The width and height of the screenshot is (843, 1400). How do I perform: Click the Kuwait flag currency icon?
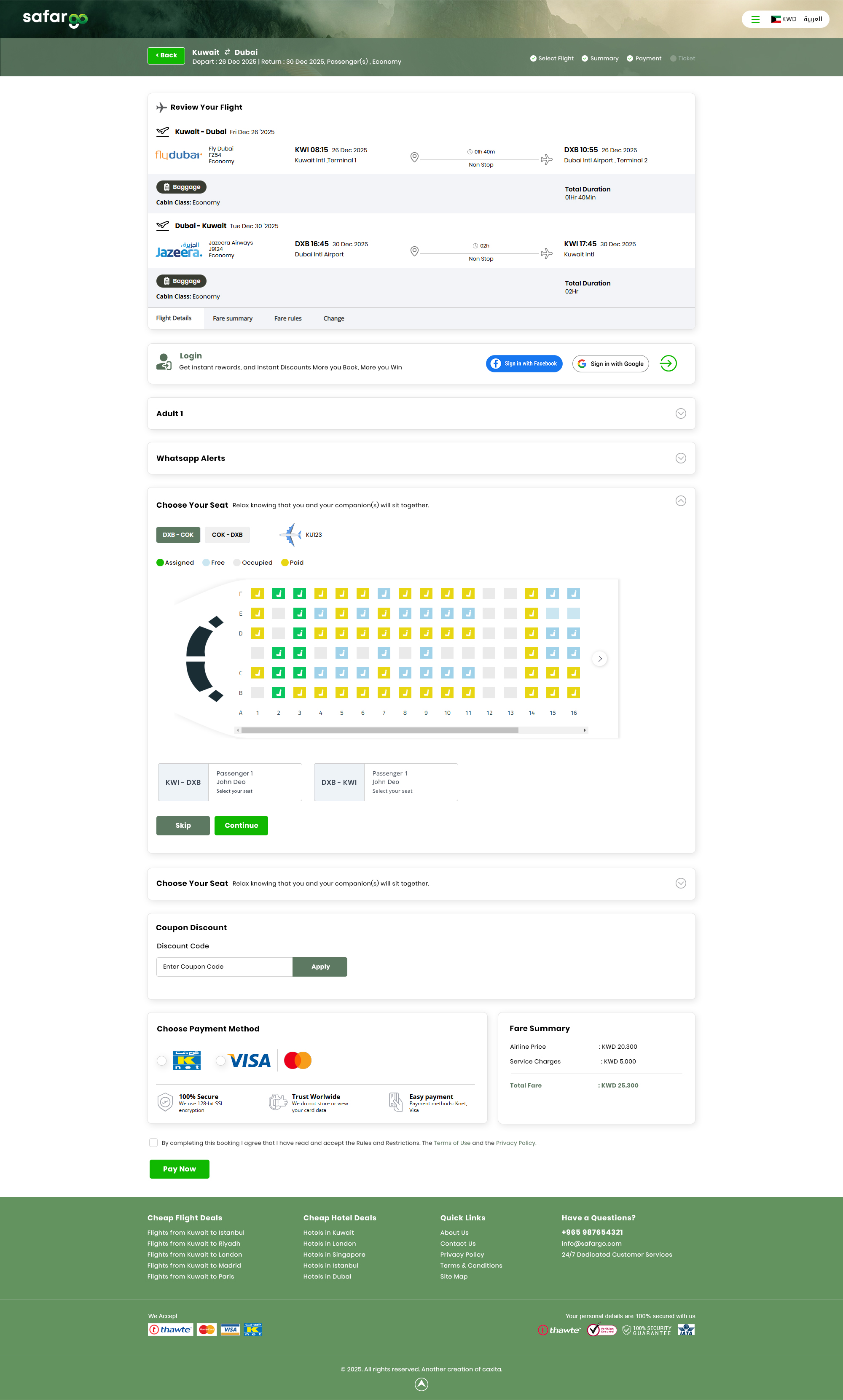pyautogui.click(x=776, y=19)
